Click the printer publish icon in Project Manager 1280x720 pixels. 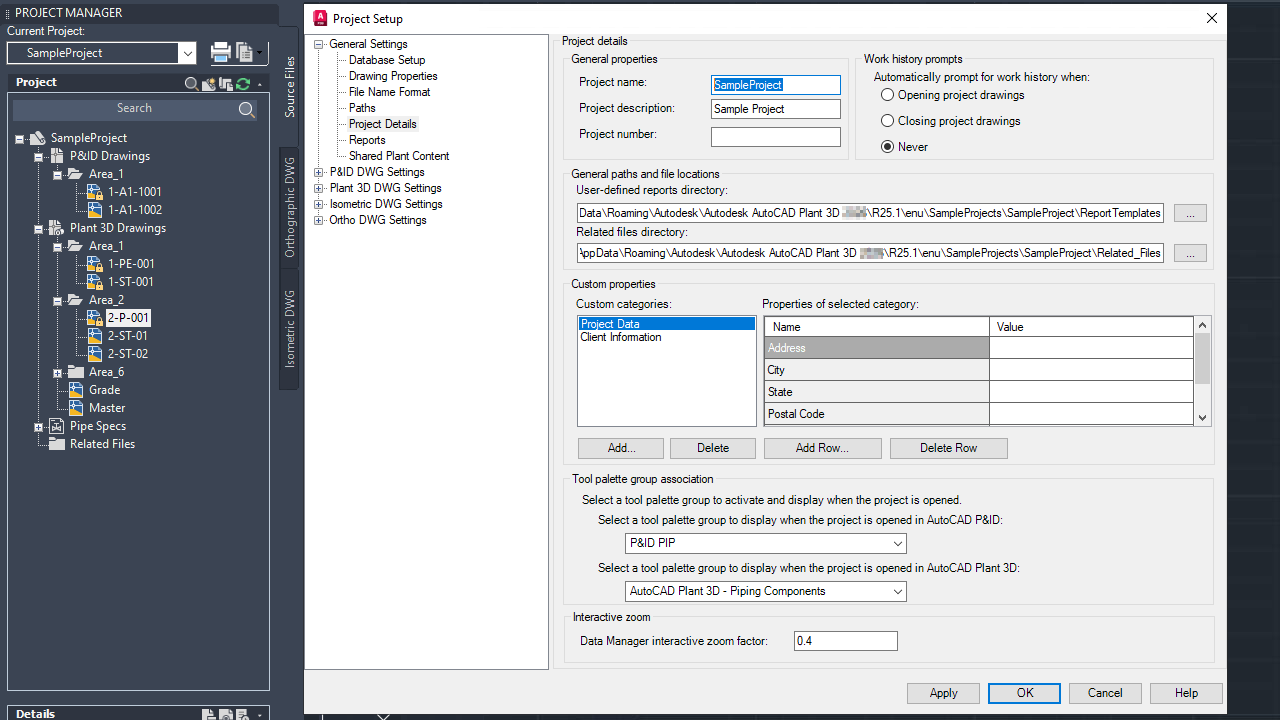pyautogui.click(x=221, y=53)
